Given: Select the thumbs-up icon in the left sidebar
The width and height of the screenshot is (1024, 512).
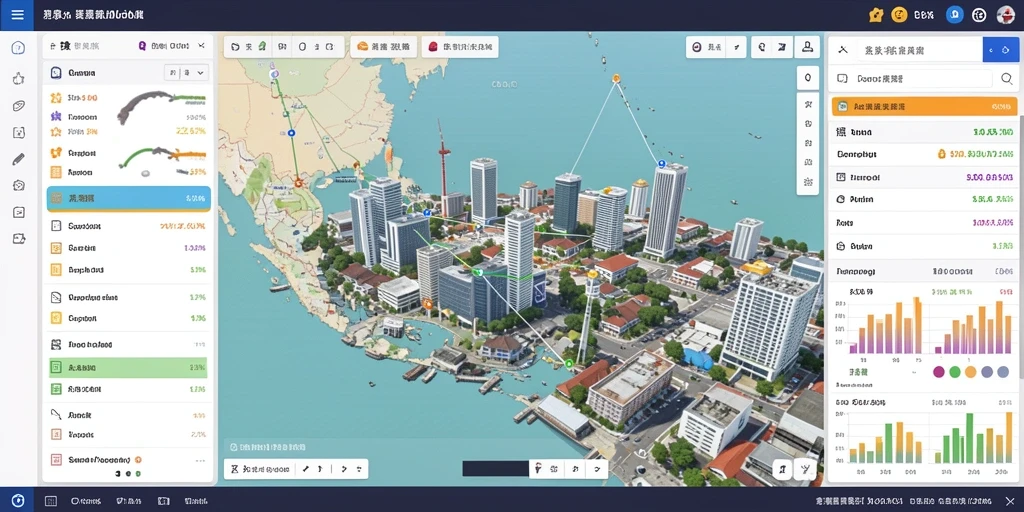Looking at the screenshot, I should (x=18, y=78).
